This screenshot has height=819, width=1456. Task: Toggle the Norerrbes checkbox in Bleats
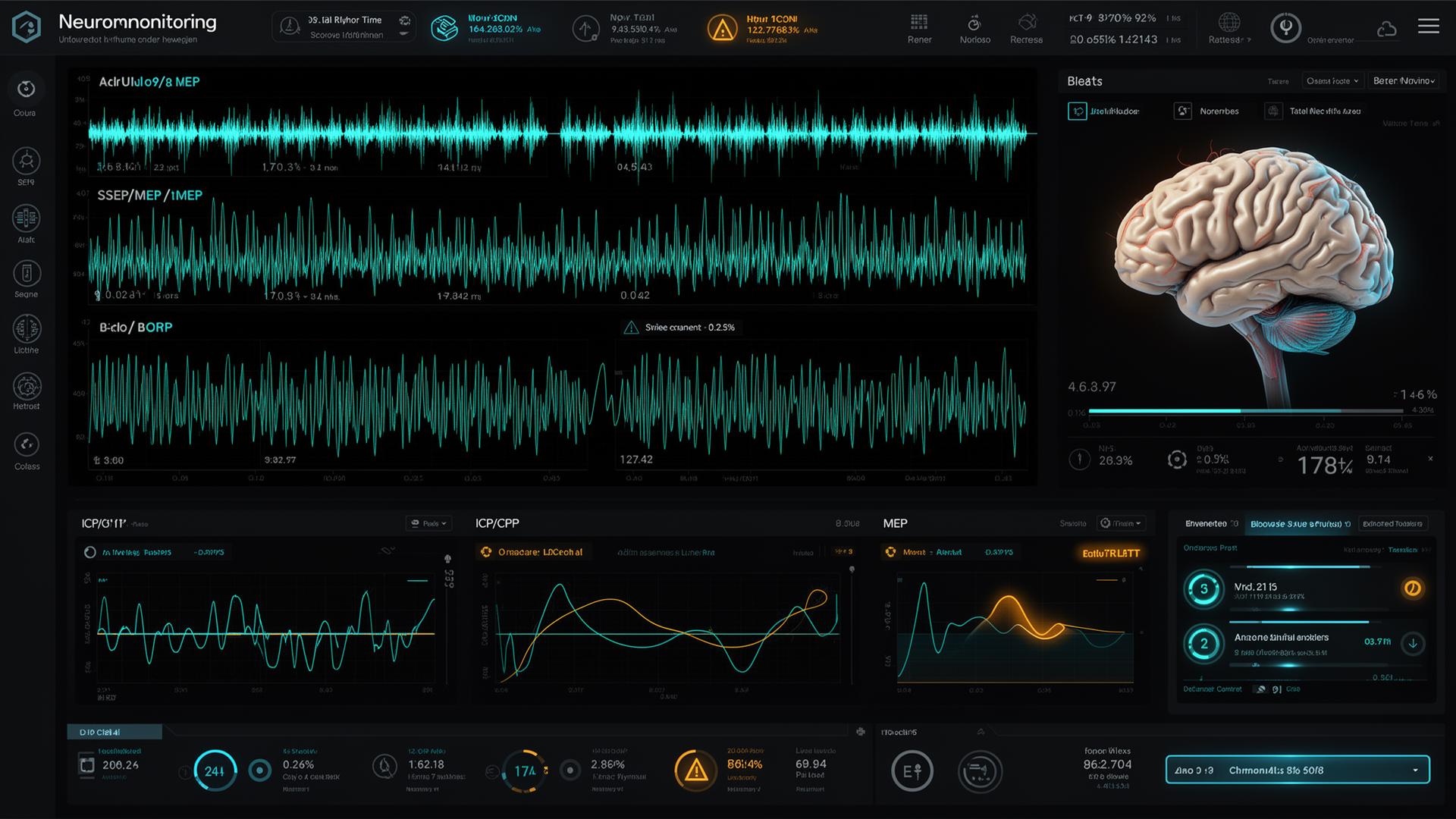coord(1182,111)
